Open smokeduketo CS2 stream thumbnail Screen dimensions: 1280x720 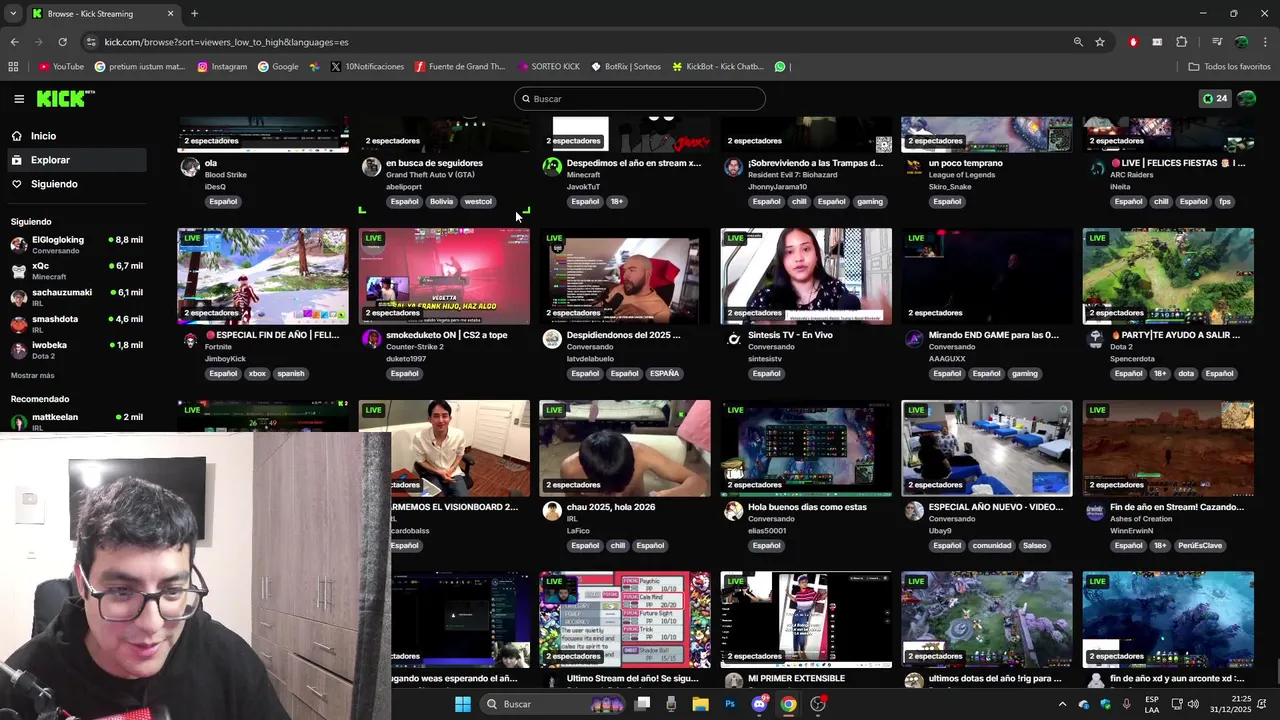(x=444, y=276)
